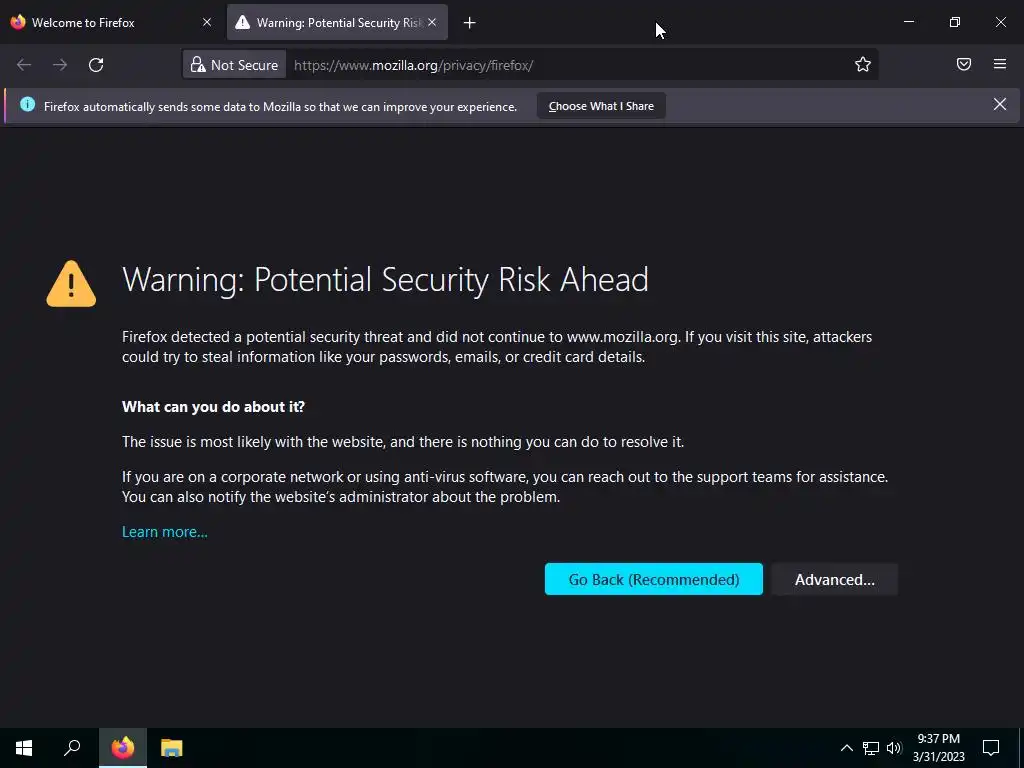Restore down the Firefox window

click(955, 22)
